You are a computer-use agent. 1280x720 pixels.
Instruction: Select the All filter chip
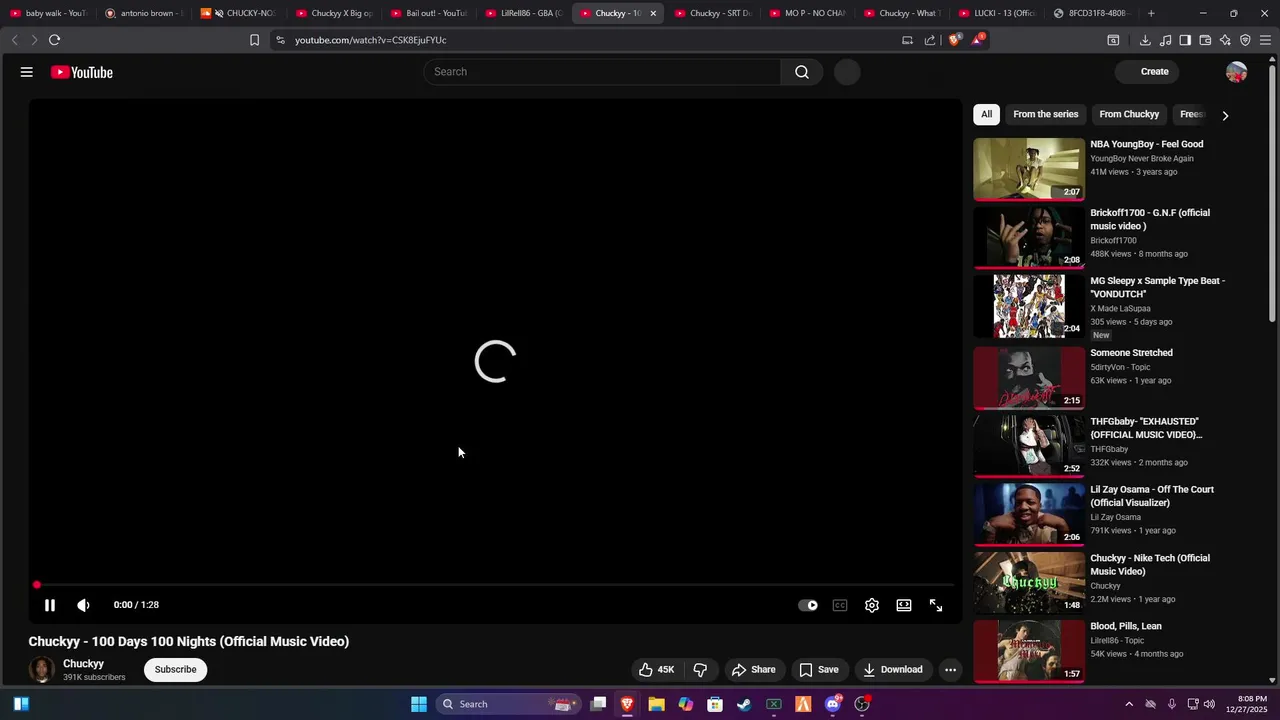pyautogui.click(x=987, y=114)
